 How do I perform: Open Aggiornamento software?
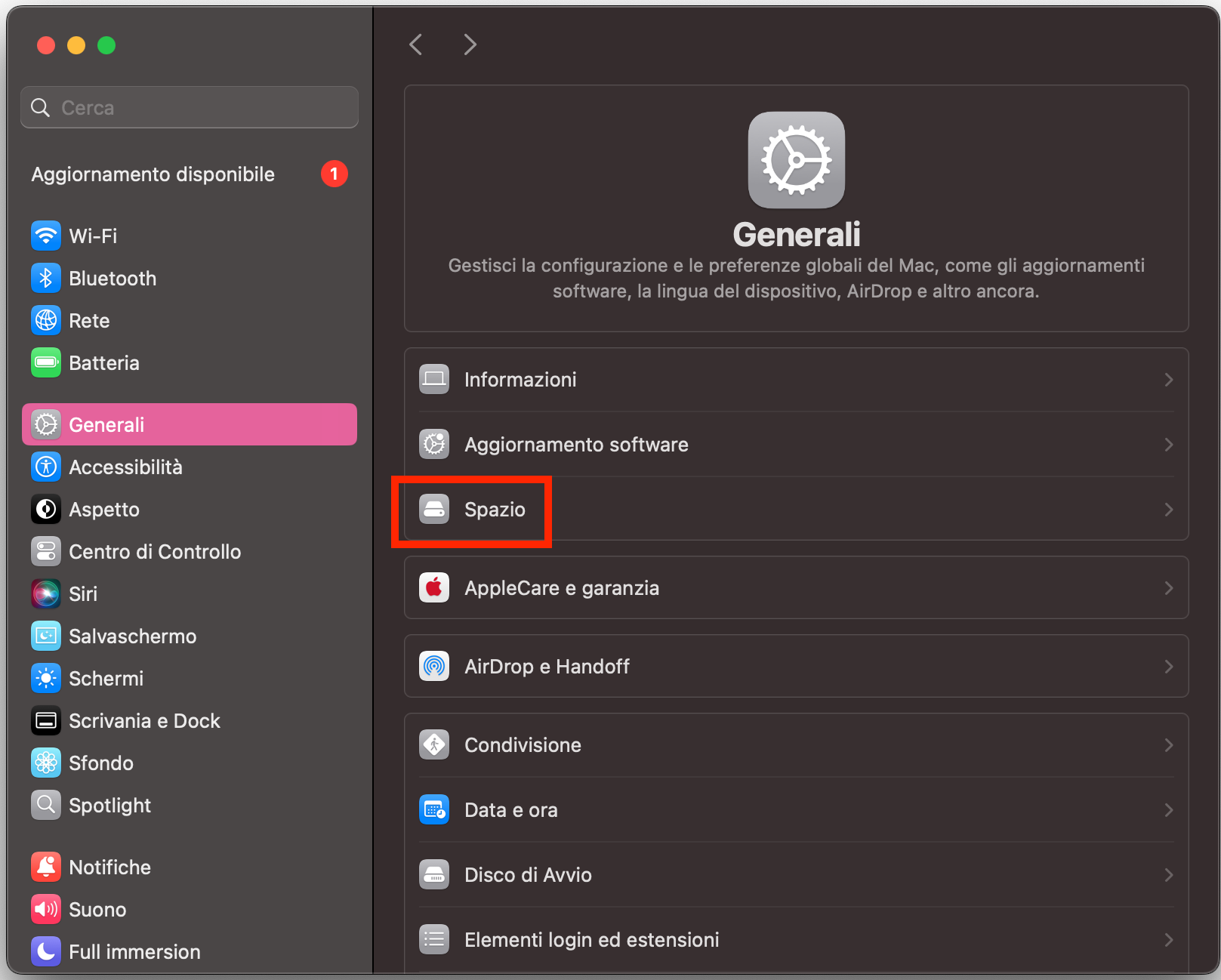[575, 444]
